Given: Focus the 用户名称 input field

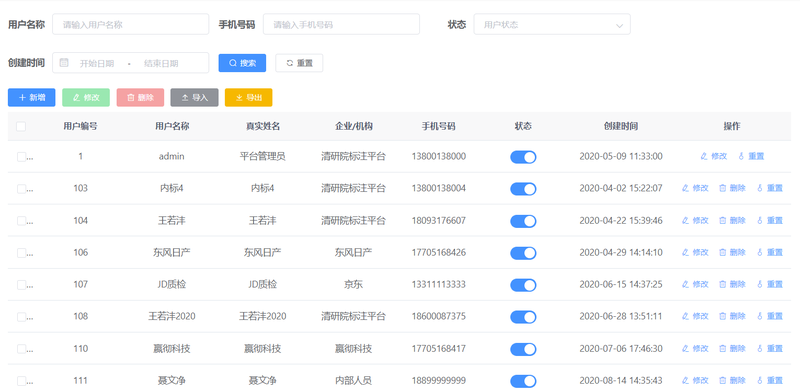Looking at the screenshot, I should pos(131,24).
